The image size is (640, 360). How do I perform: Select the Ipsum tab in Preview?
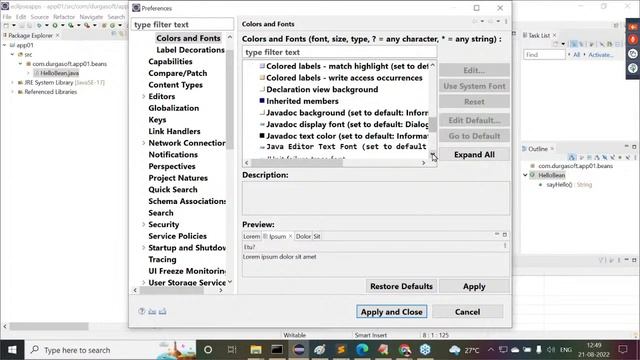278,236
